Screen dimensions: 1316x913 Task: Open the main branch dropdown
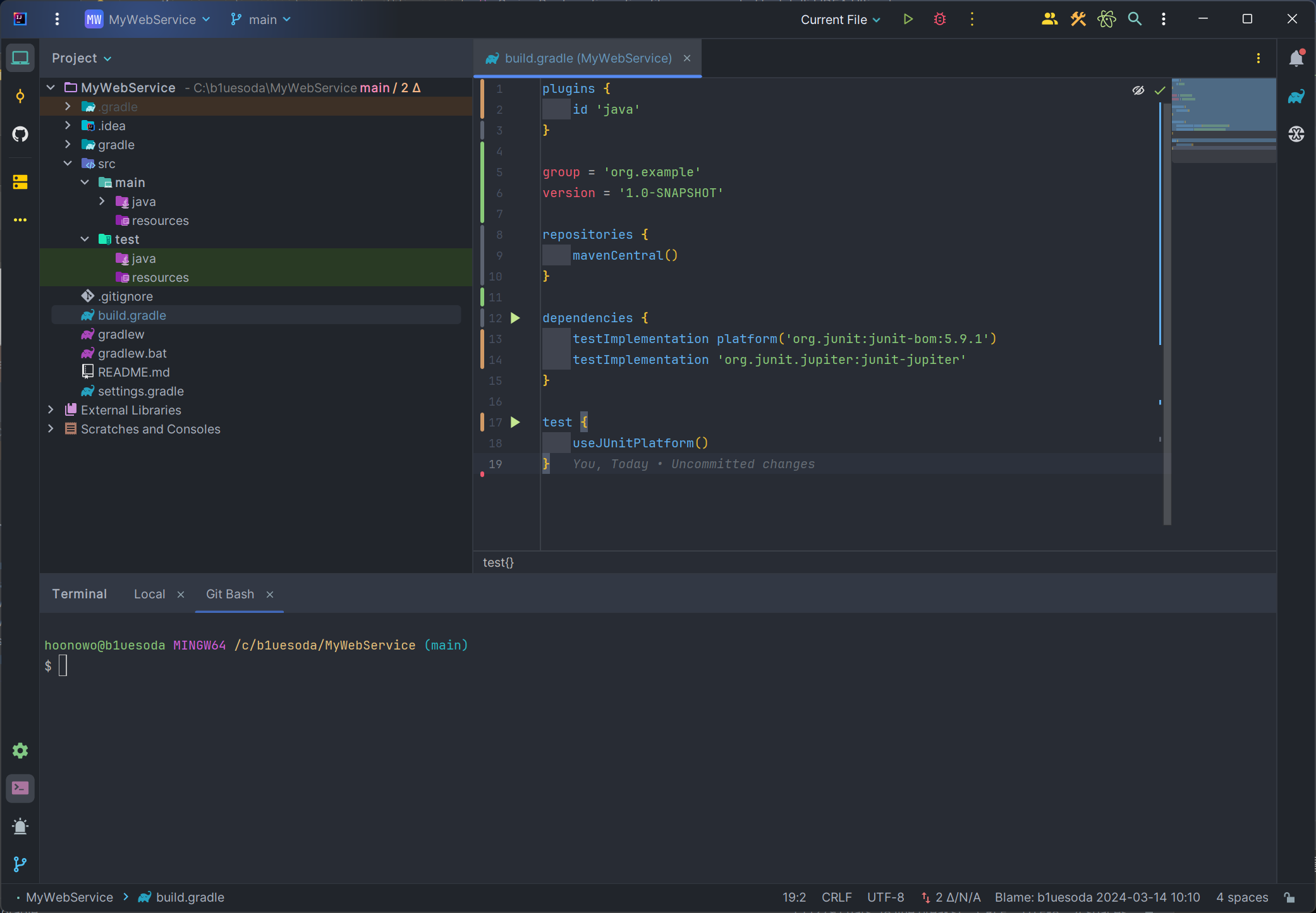[261, 20]
